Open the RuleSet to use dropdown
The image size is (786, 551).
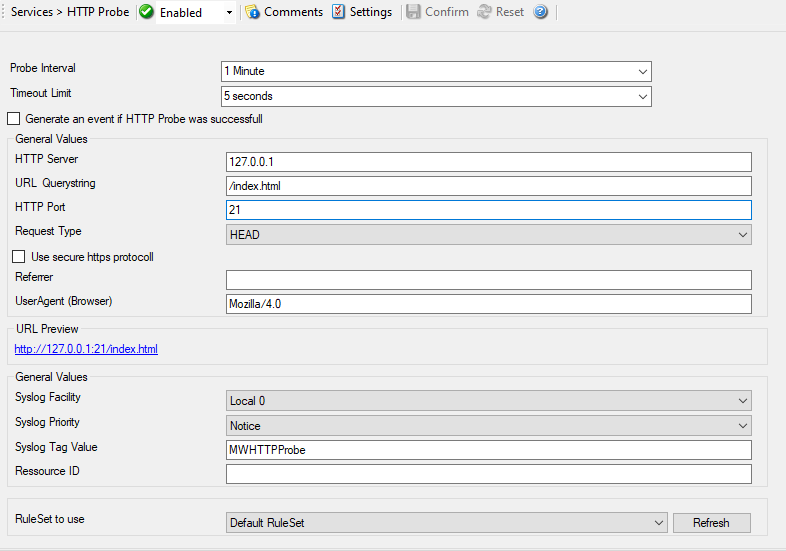click(x=657, y=523)
